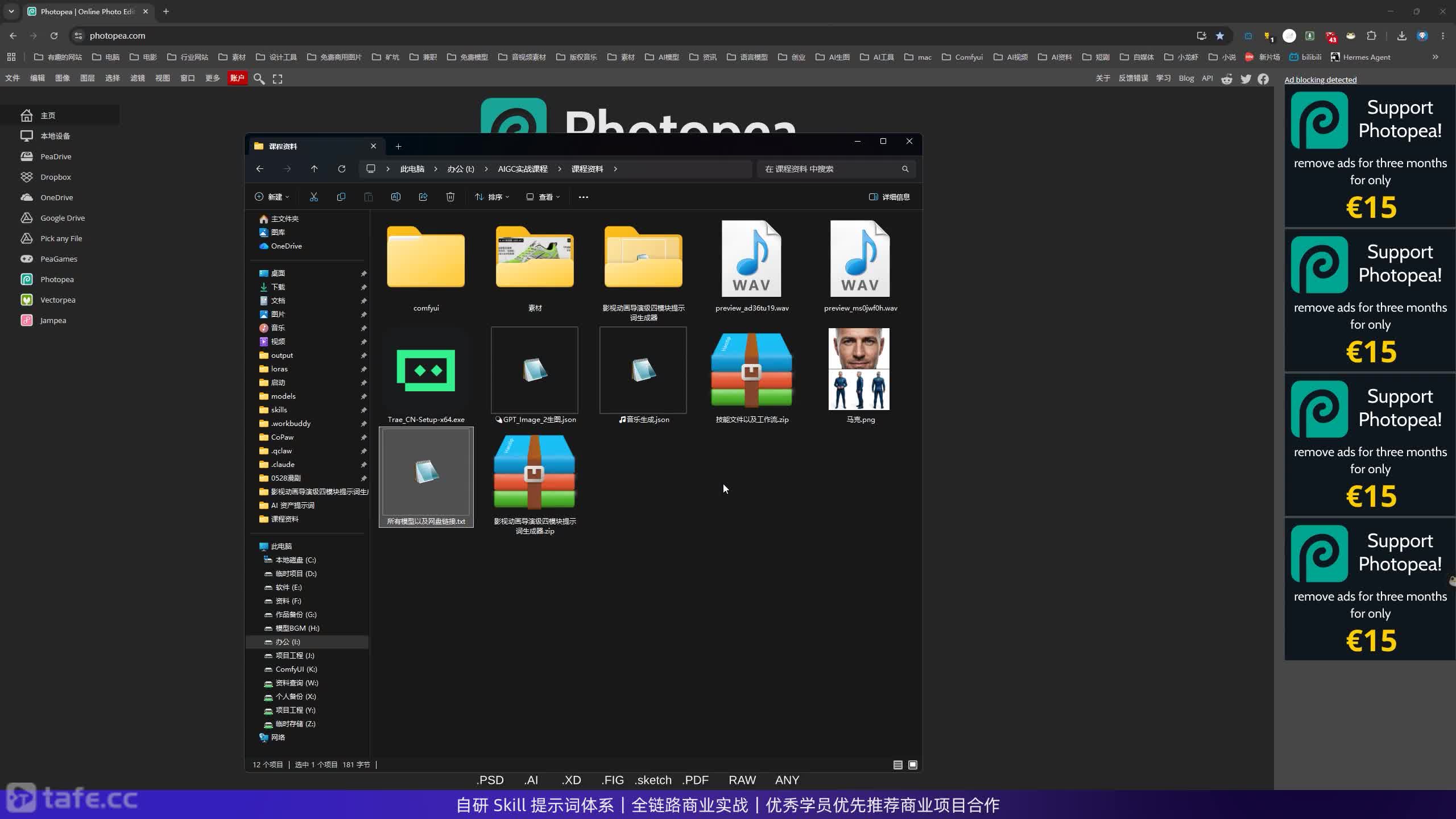Open Photopea 文件 menu

13,78
